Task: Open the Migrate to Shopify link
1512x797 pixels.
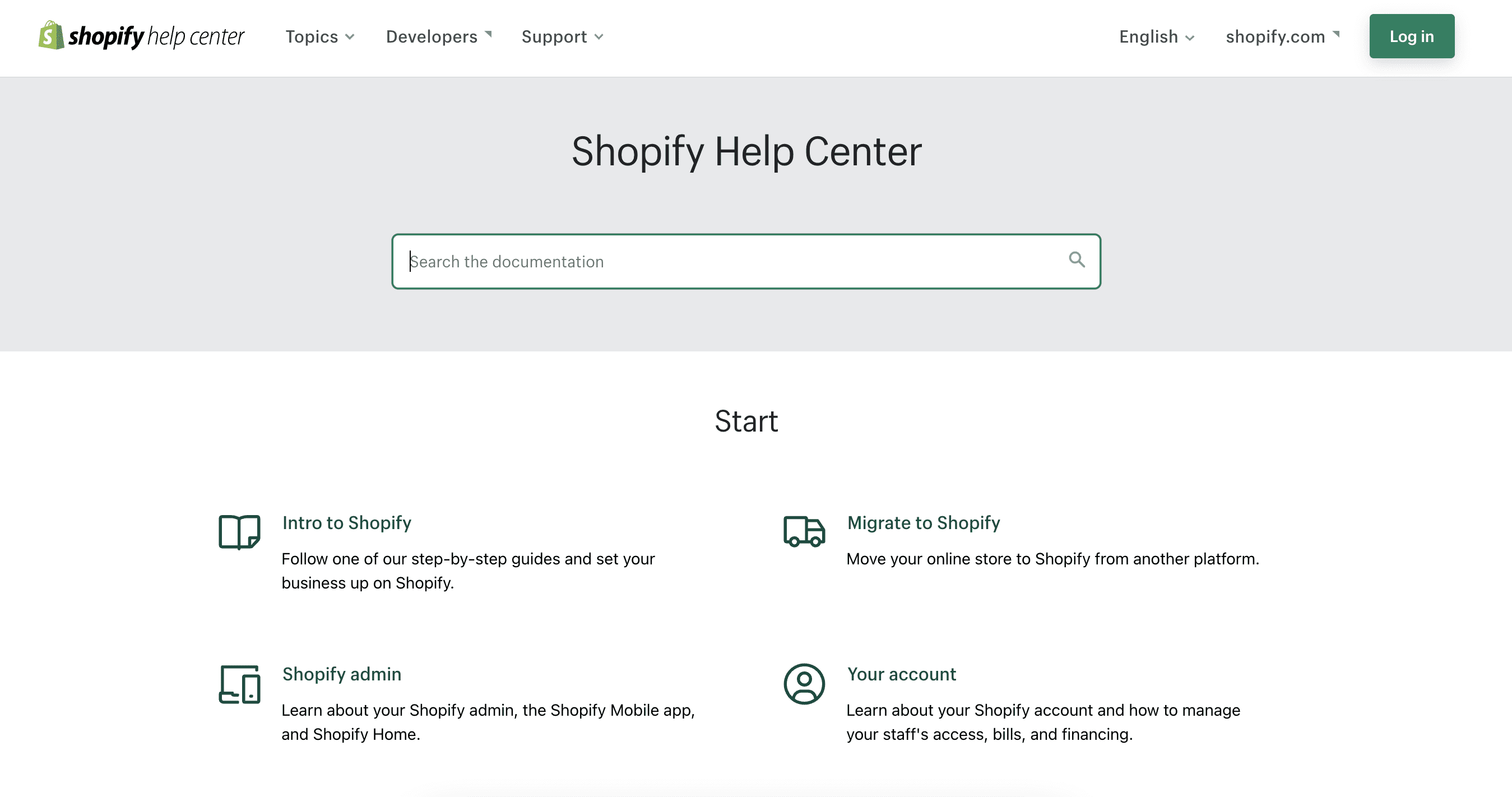Action: (x=923, y=522)
